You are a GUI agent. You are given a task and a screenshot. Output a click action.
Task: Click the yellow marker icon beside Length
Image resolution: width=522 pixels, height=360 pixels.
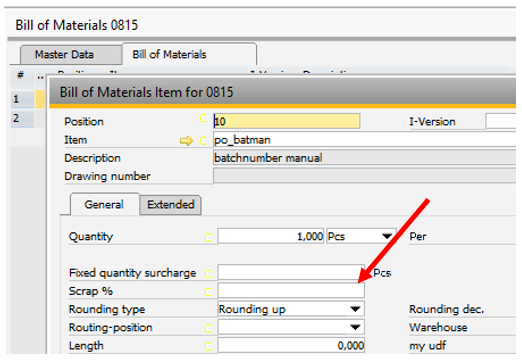click(208, 347)
